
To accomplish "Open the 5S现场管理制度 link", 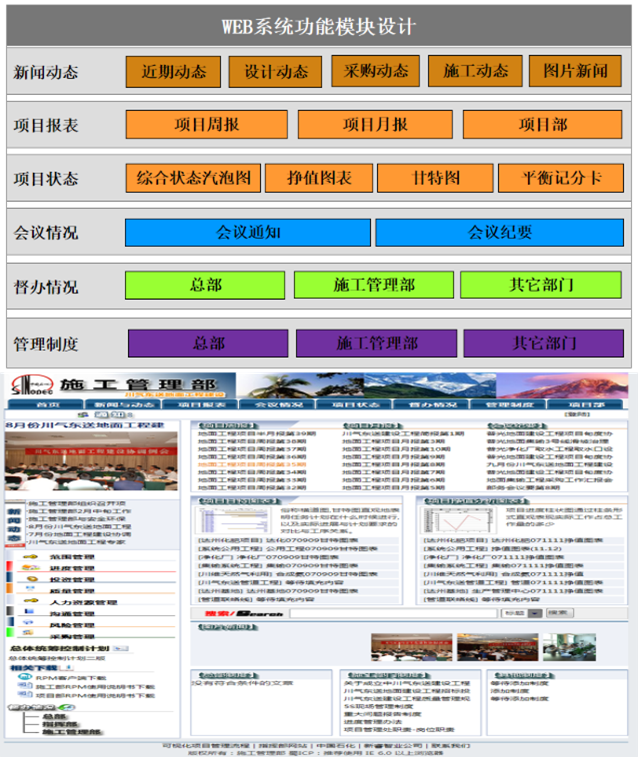I will tap(378, 706).
